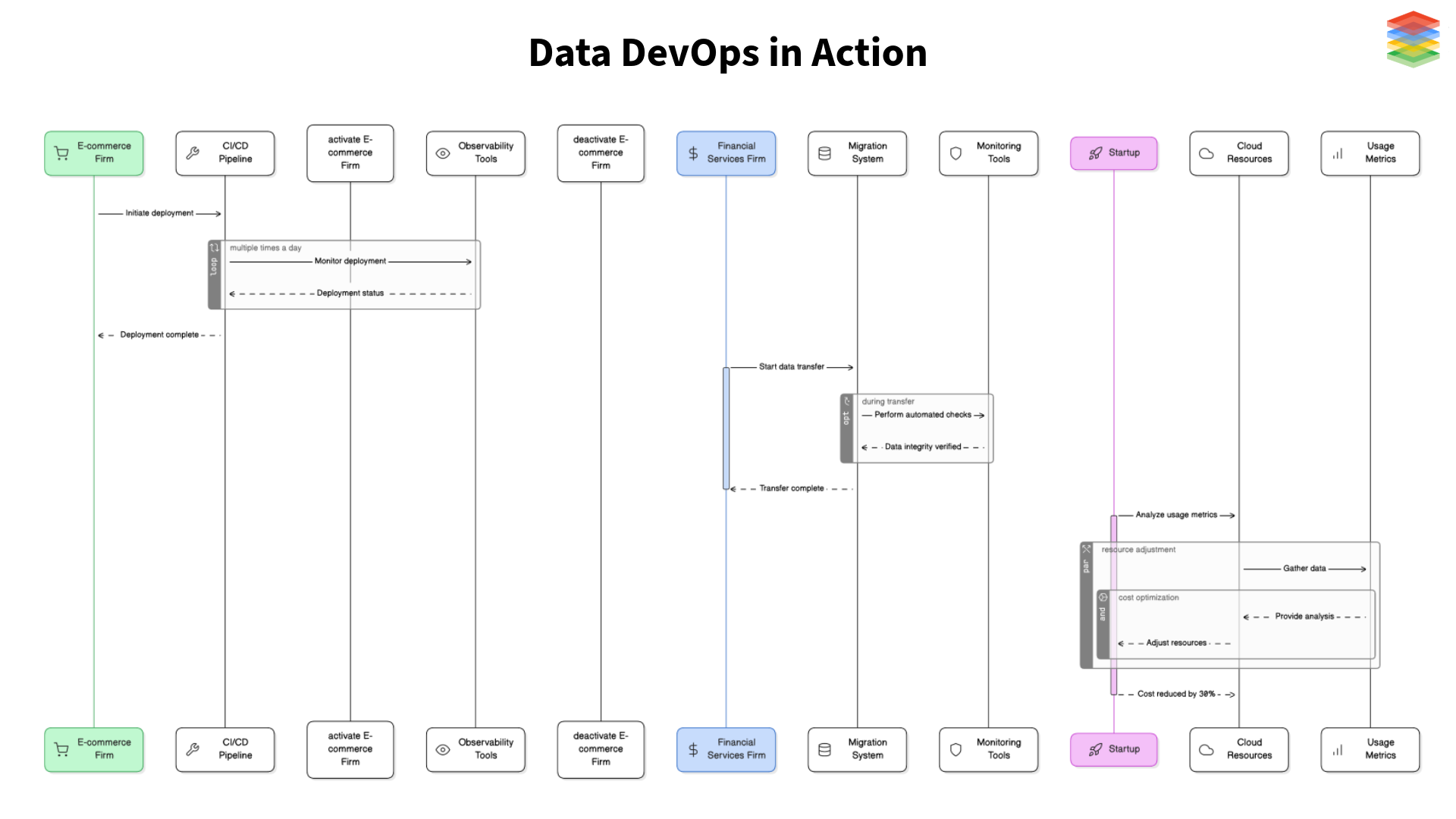Click the Financial Services Firm activation bar
Screen dimensions: 1456x819
pyautogui.click(x=726, y=427)
